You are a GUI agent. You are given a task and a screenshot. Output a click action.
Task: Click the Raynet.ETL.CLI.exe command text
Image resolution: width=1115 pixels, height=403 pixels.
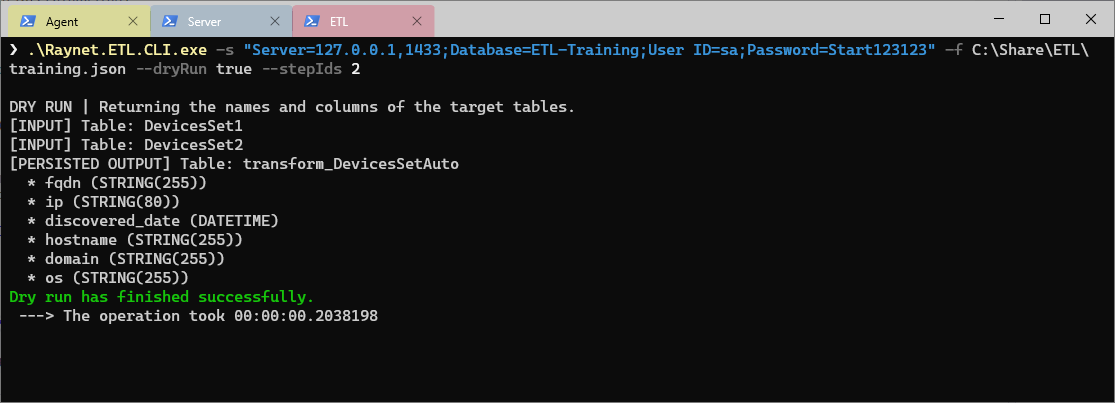[x=90, y=50]
